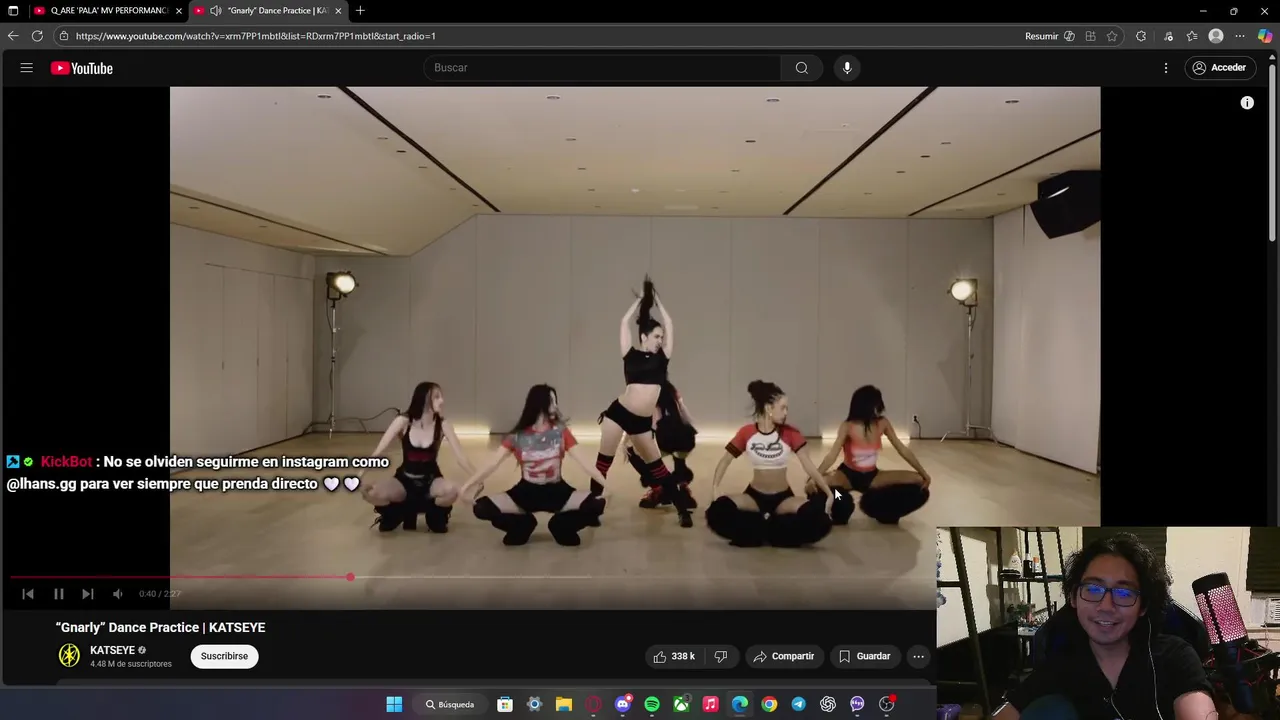Click the playhead on the progress bar
This screenshot has width=1280, height=720.
click(x=350, y=577)
